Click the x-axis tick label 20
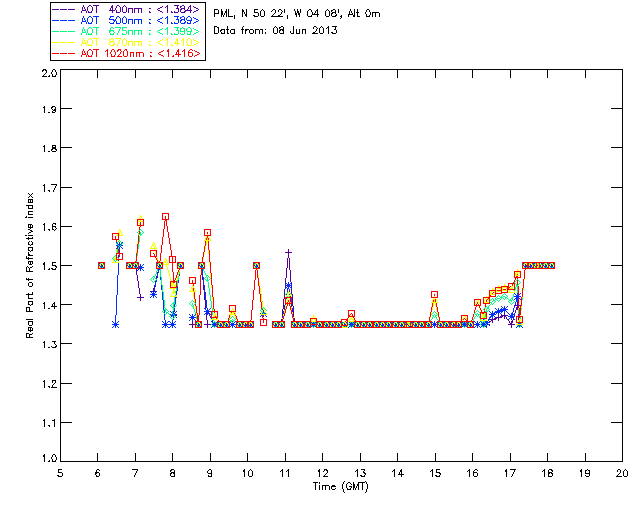This screenshot has width=640, height=512. coord(622,473)
